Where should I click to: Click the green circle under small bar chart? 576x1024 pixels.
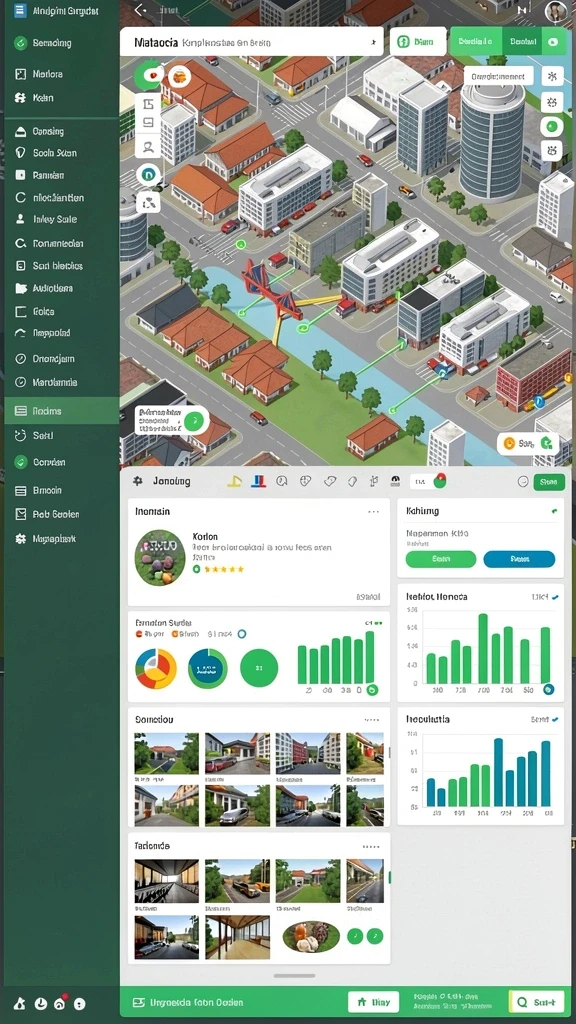coord(372,690)
